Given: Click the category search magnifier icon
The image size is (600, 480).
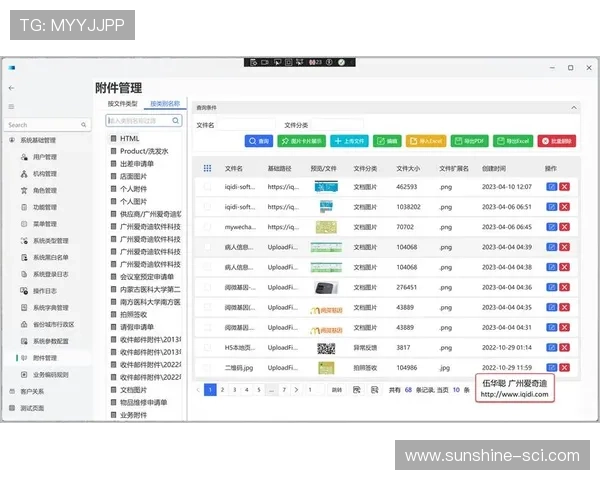Looking at the screenshot, I should 176,121.
